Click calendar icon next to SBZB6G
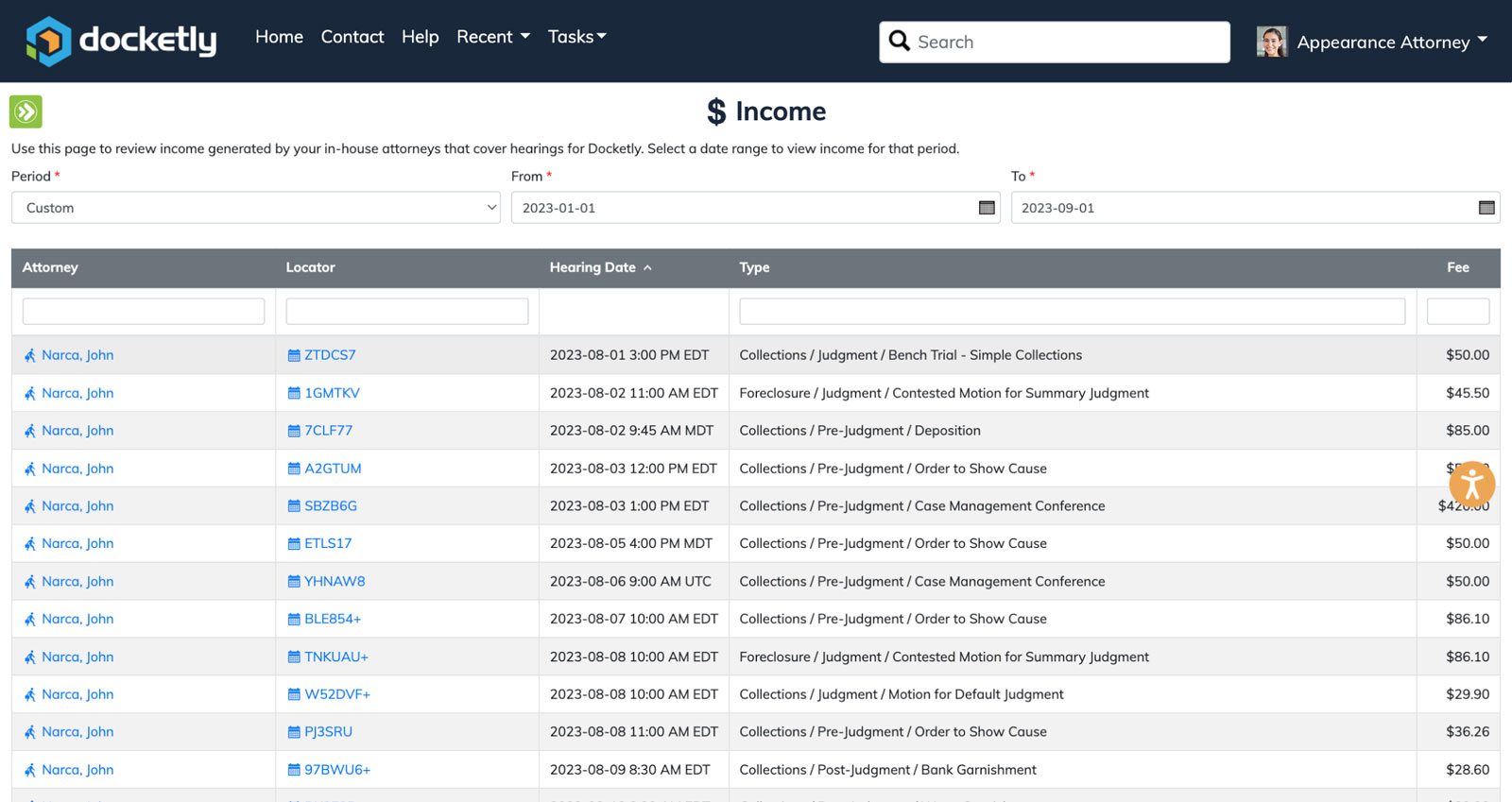The image size is (1512, 802). point(294,506)
